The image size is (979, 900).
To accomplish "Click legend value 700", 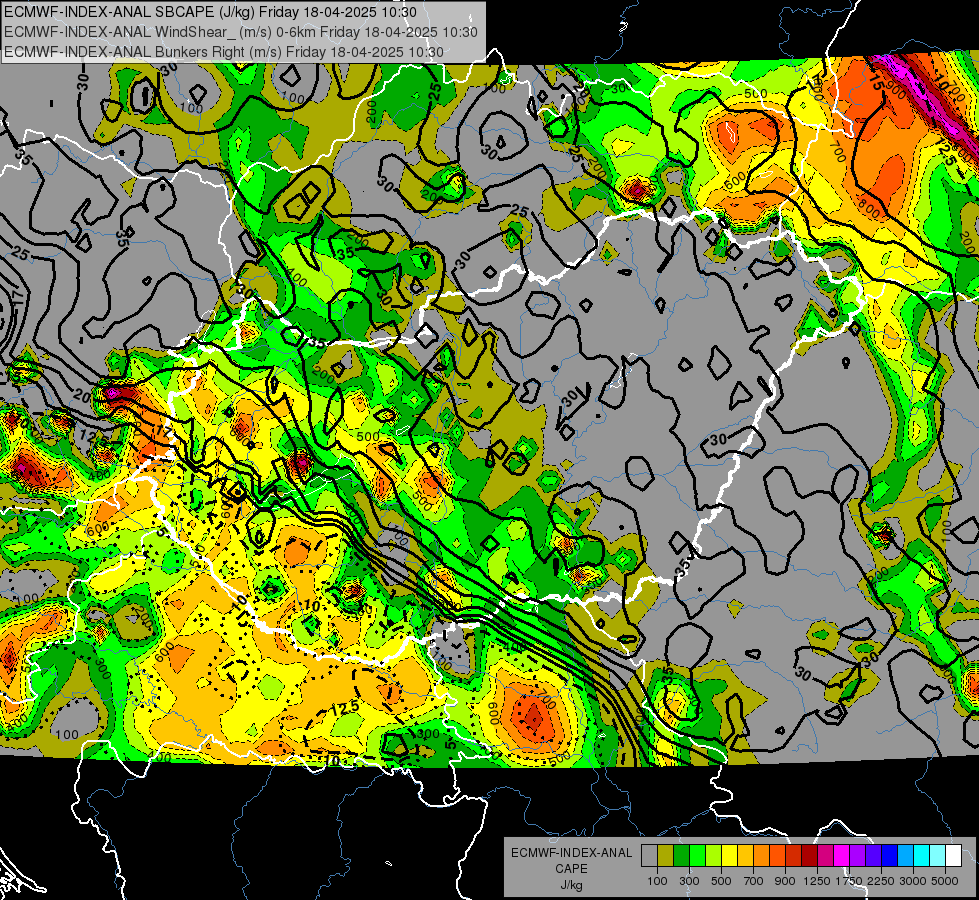I will (754, 881).
